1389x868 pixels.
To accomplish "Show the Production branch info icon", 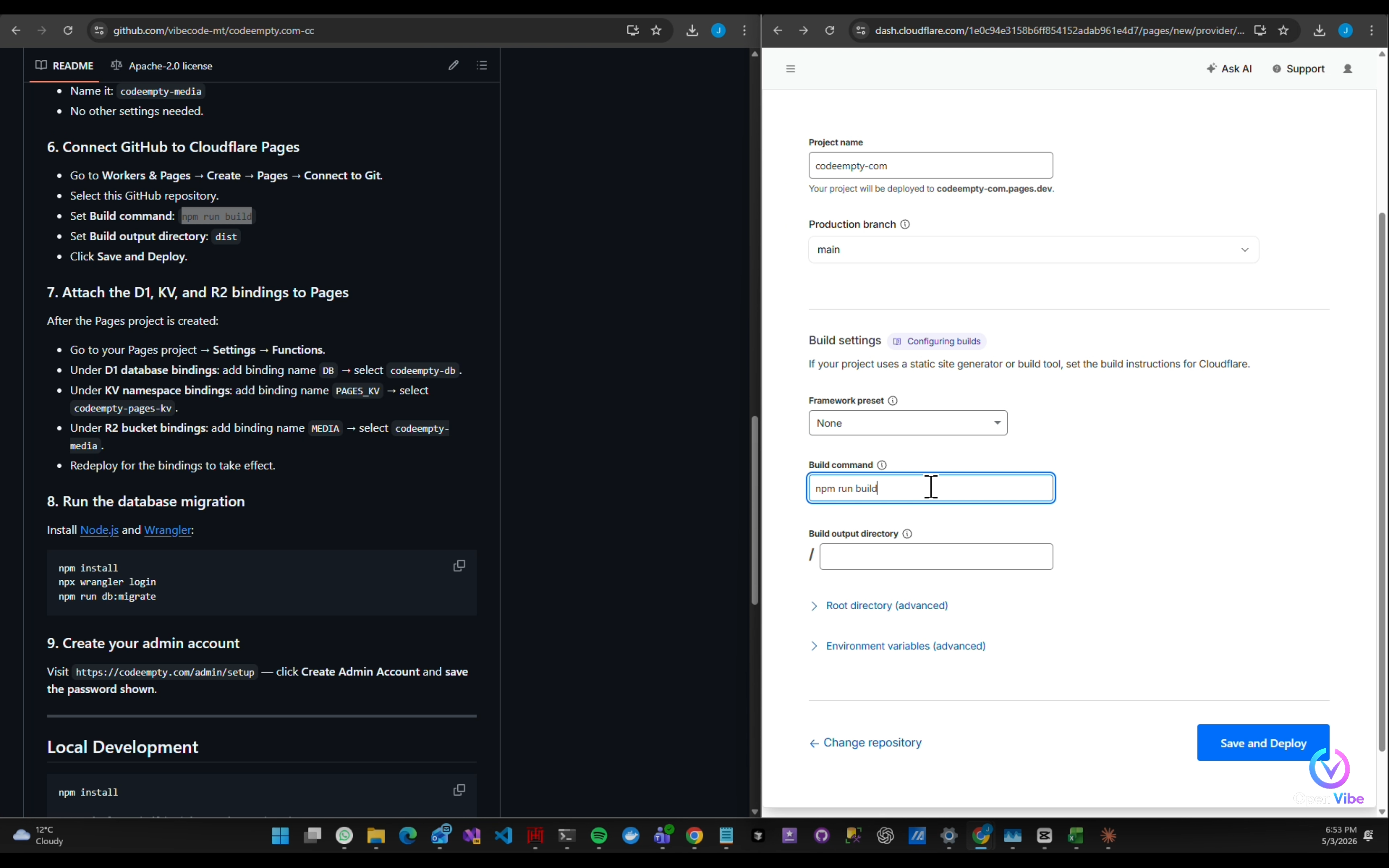I will pyautogui.click(x=905, y=225).
